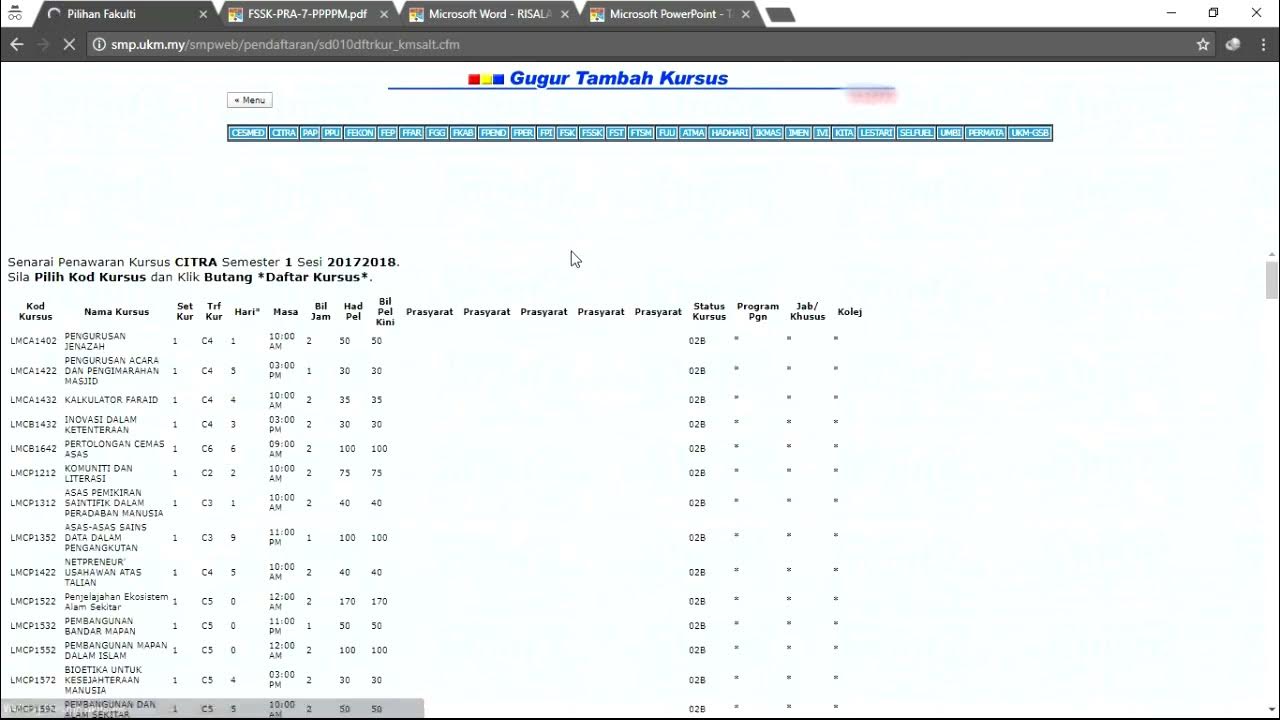This screenshot has height=720, width=1280.
Task: Select the CESMED faculty button
Action: 248,133
